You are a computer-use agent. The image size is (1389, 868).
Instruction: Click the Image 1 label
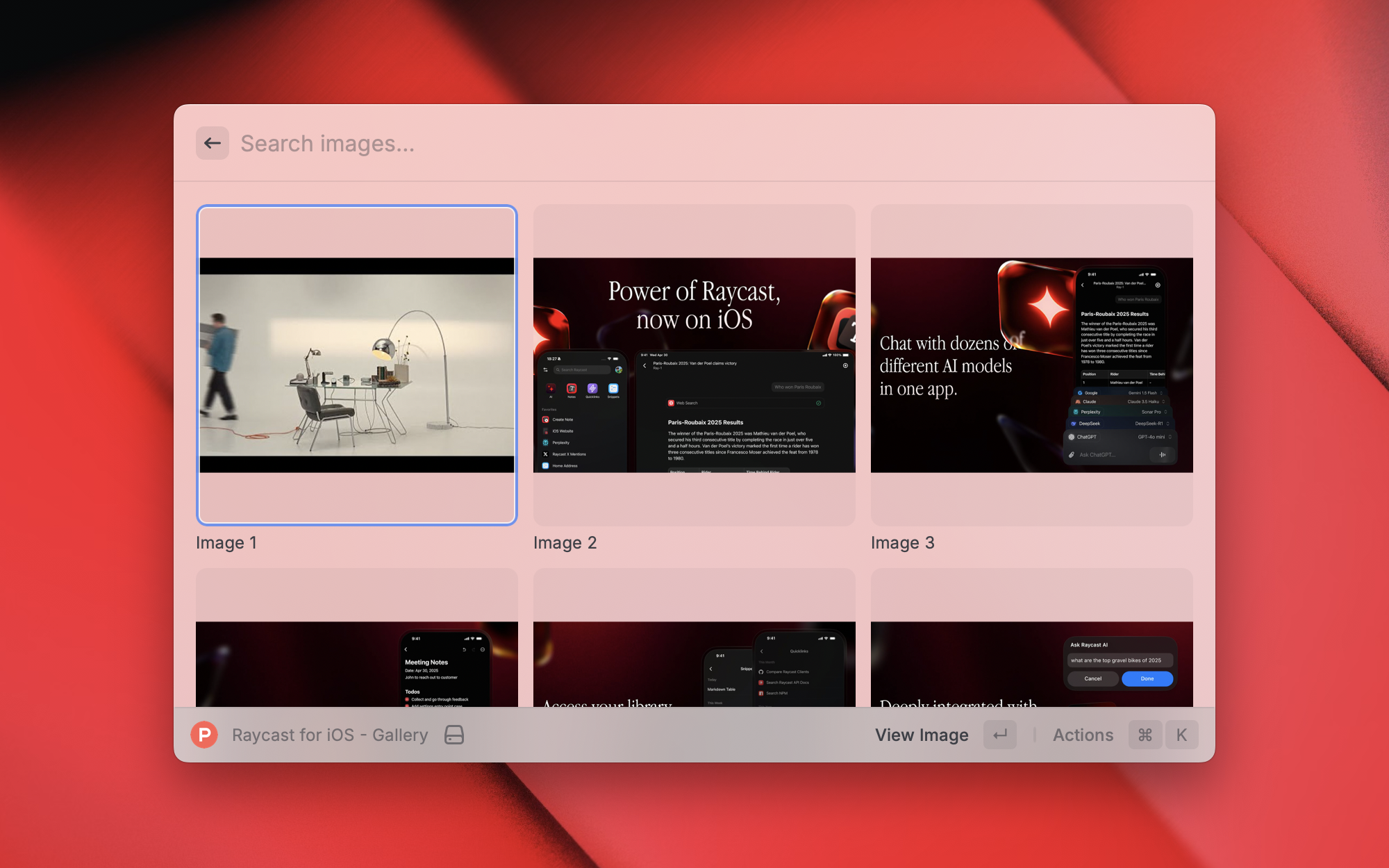pos(226,543)
